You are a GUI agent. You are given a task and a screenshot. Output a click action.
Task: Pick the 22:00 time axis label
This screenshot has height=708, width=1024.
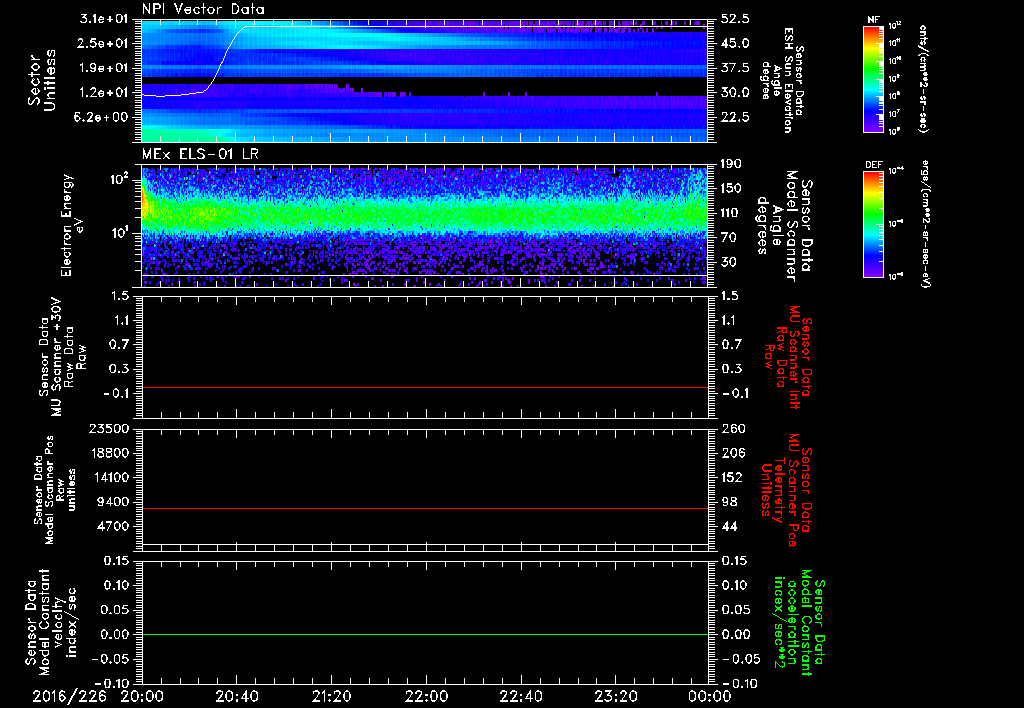(426, 695)
